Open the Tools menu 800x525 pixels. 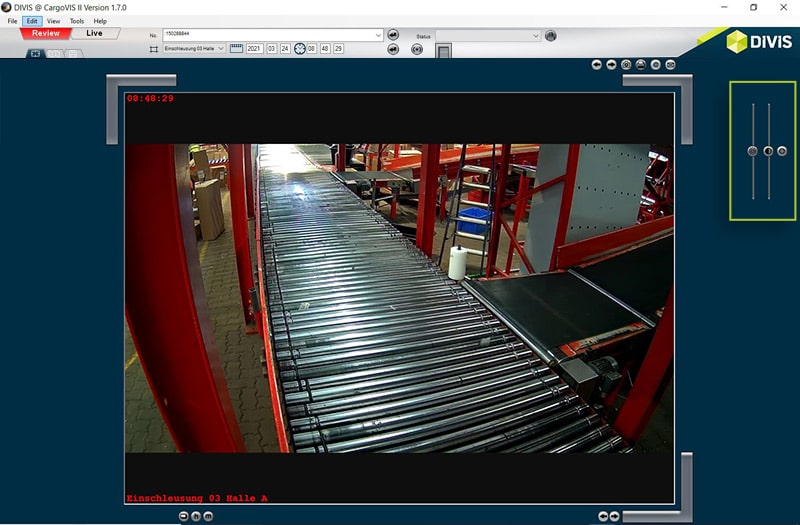[77, 21]
